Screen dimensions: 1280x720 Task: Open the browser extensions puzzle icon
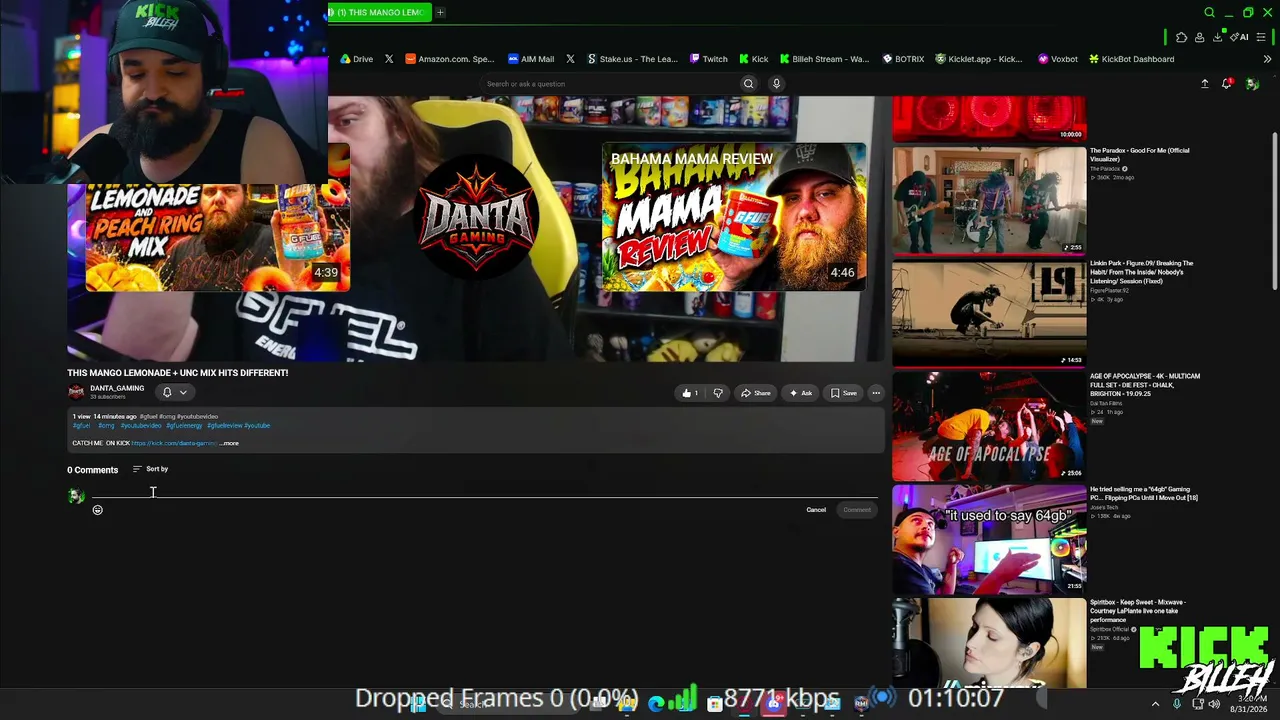click(x=1181, y=37)
